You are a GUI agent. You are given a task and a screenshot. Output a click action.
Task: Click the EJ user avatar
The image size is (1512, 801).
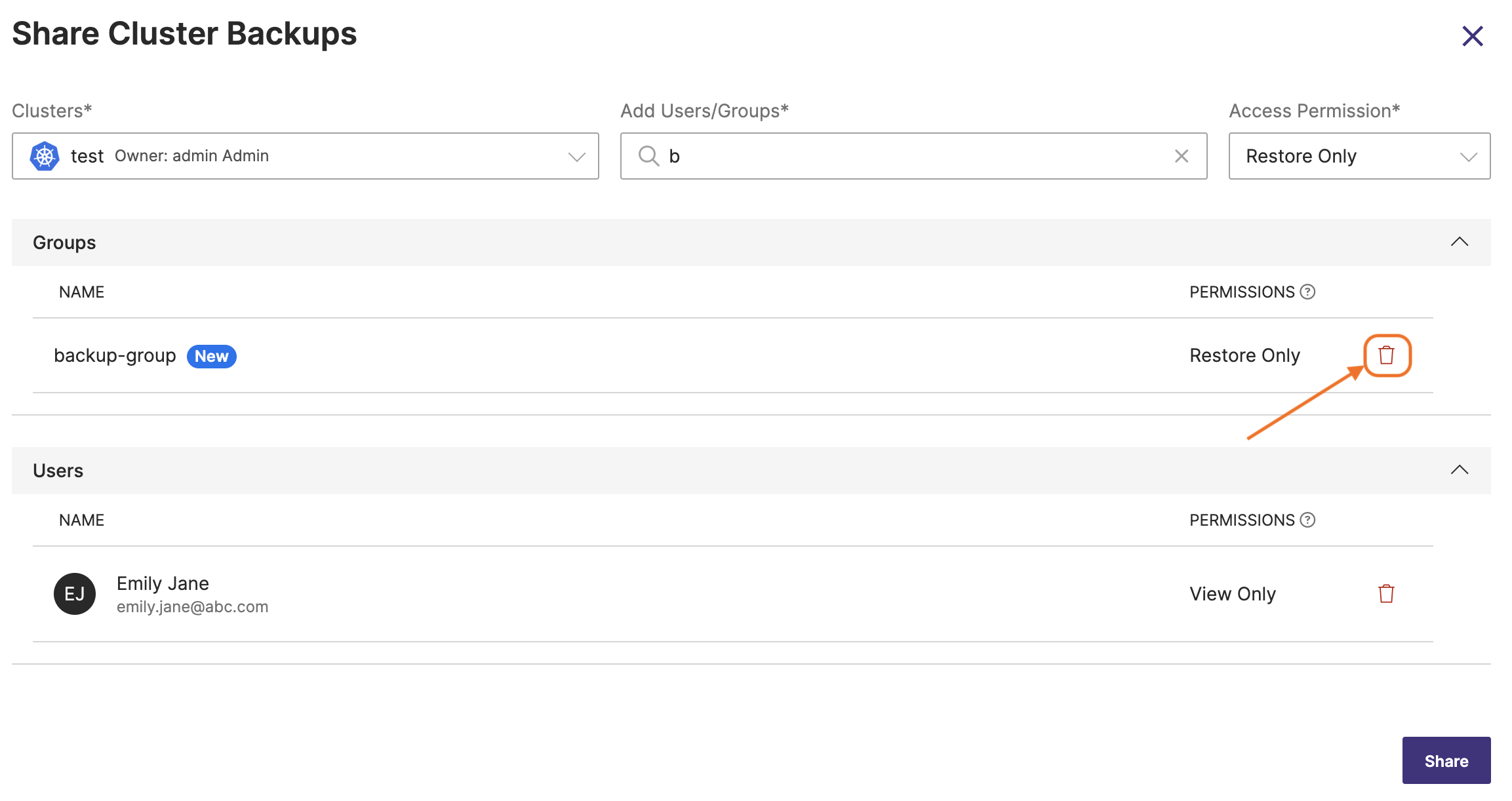75,594
